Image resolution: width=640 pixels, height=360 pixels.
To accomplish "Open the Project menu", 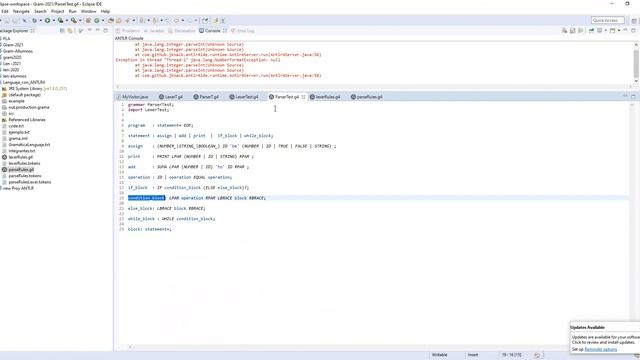I will (x=58, y=11).
